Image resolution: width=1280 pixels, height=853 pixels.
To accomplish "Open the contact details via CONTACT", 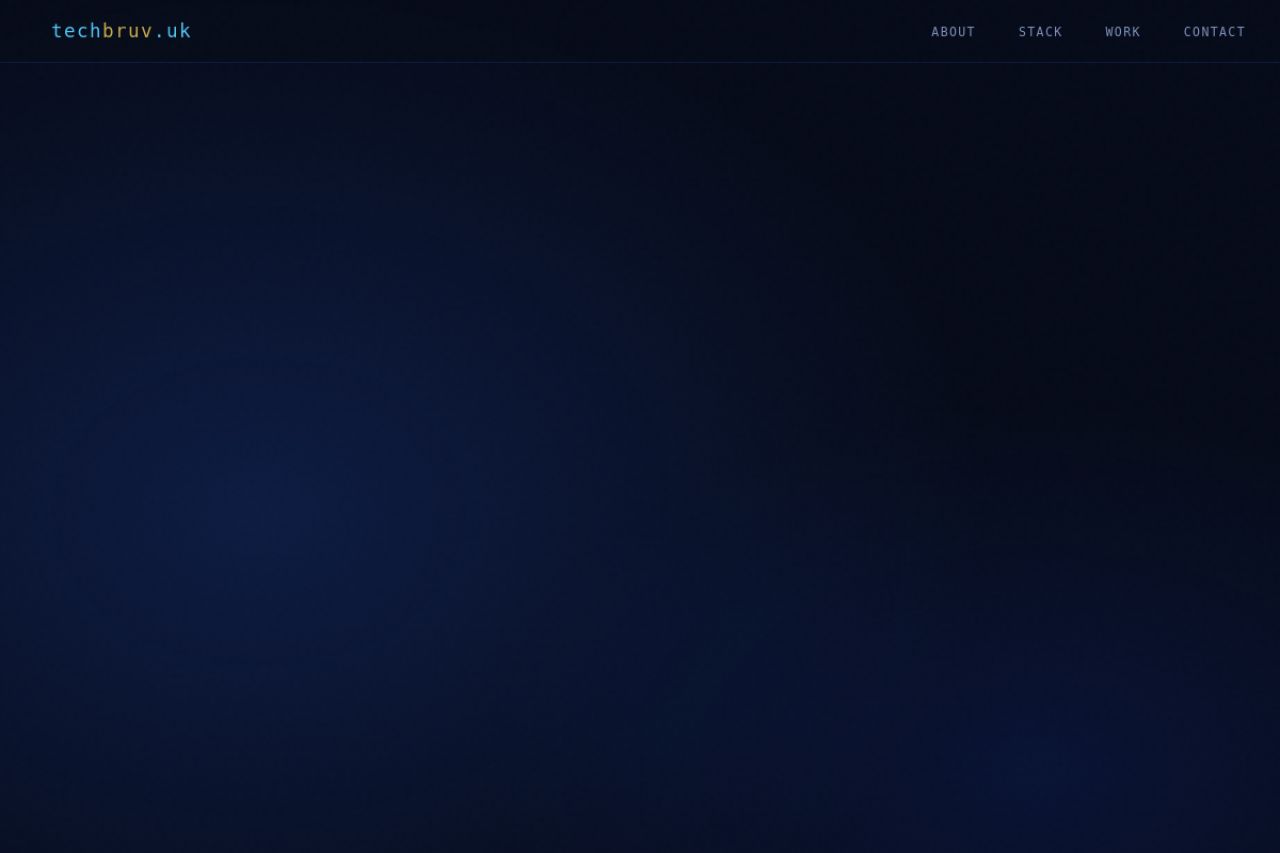I will [x=1214, y=31].
